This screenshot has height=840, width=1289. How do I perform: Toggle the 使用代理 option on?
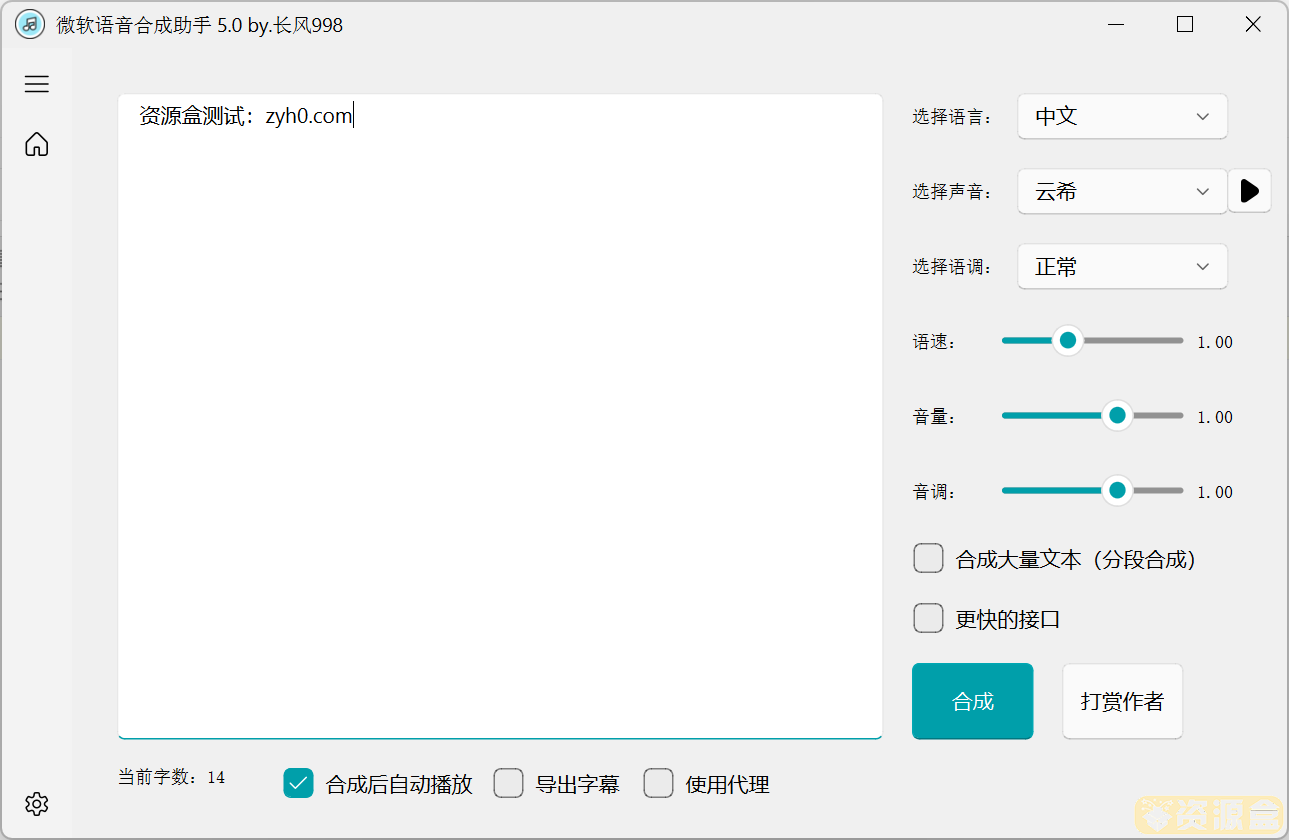(x=658, y=784)
